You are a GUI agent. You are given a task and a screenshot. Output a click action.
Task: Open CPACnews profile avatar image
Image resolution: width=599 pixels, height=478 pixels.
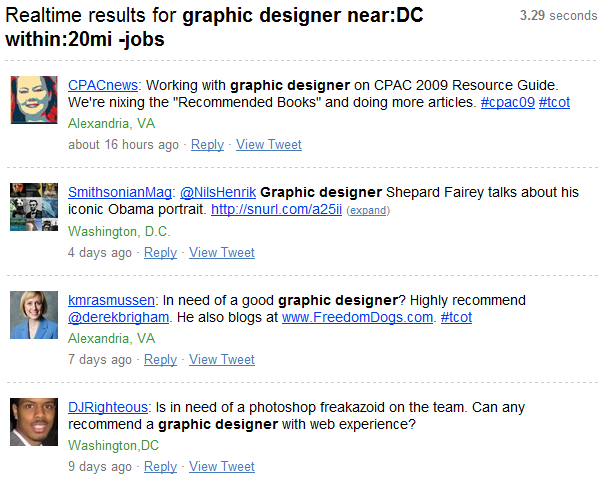click(x=34, y=100)
